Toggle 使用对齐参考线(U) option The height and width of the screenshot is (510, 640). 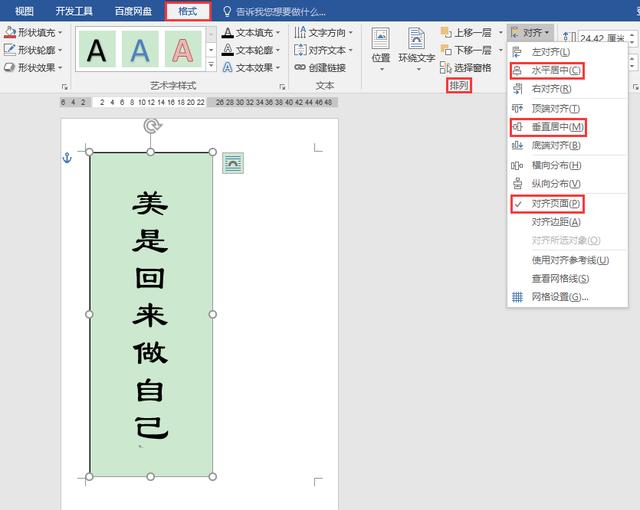(567, 260)
